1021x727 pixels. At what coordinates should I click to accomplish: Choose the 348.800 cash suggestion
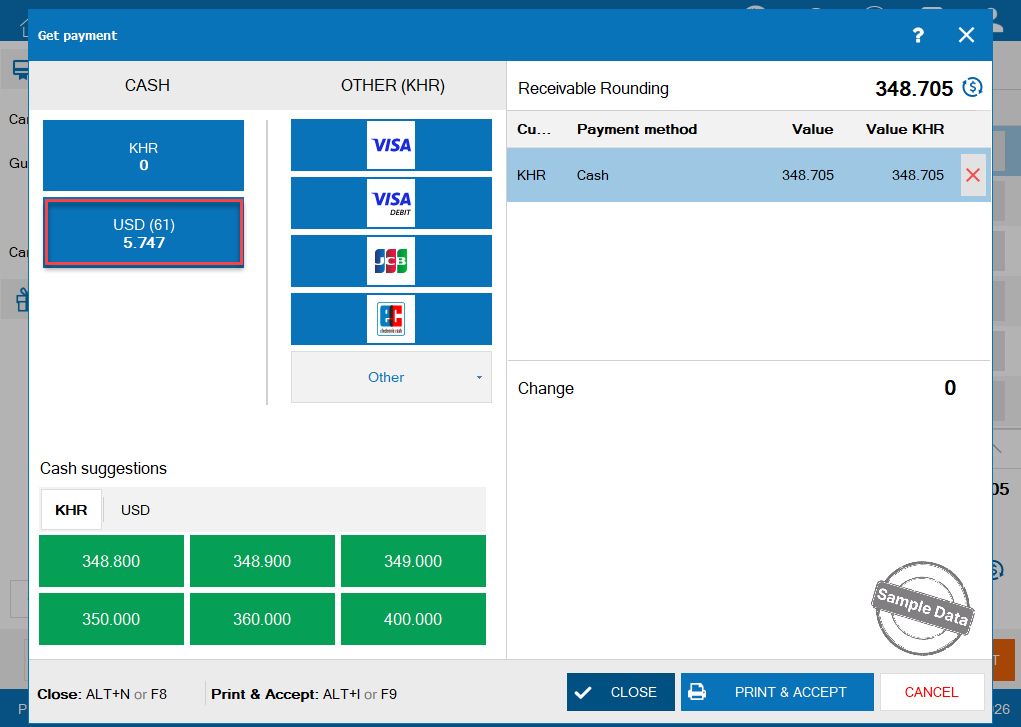[111, 561]
